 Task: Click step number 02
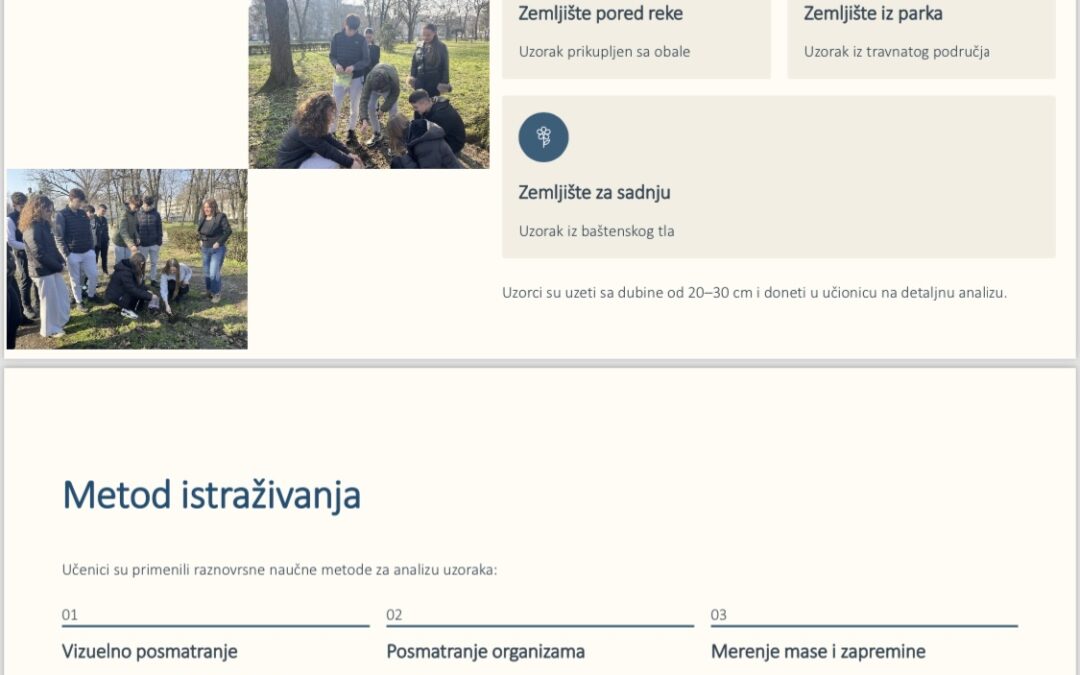[394, 615]
